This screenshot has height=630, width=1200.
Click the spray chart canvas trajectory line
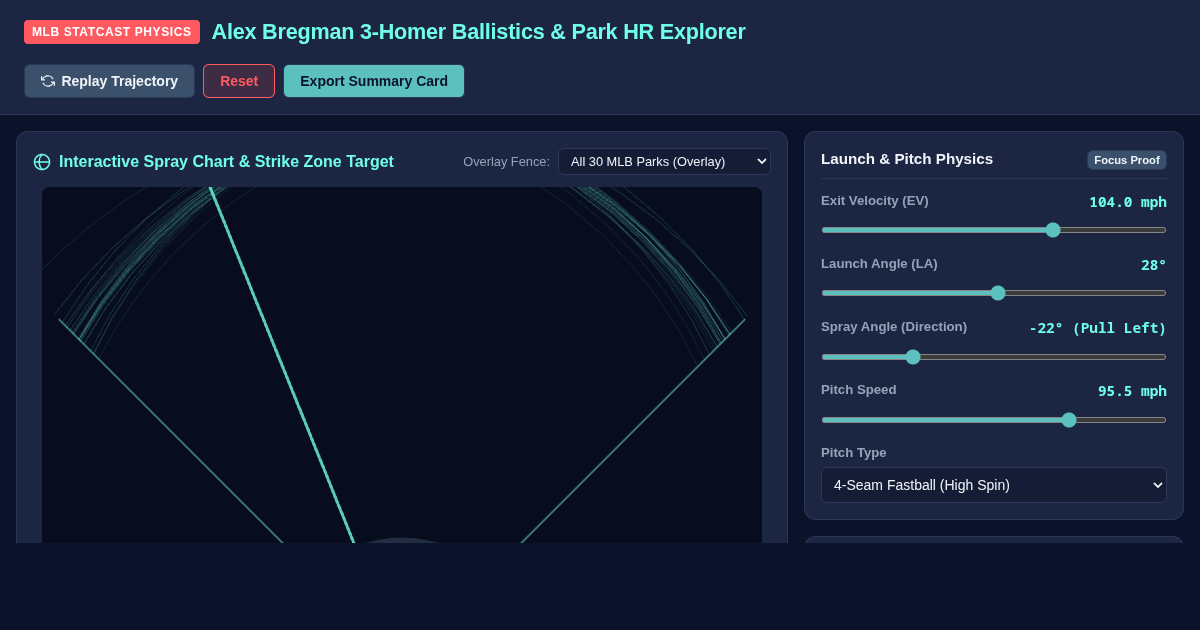(x=282, y=365)
